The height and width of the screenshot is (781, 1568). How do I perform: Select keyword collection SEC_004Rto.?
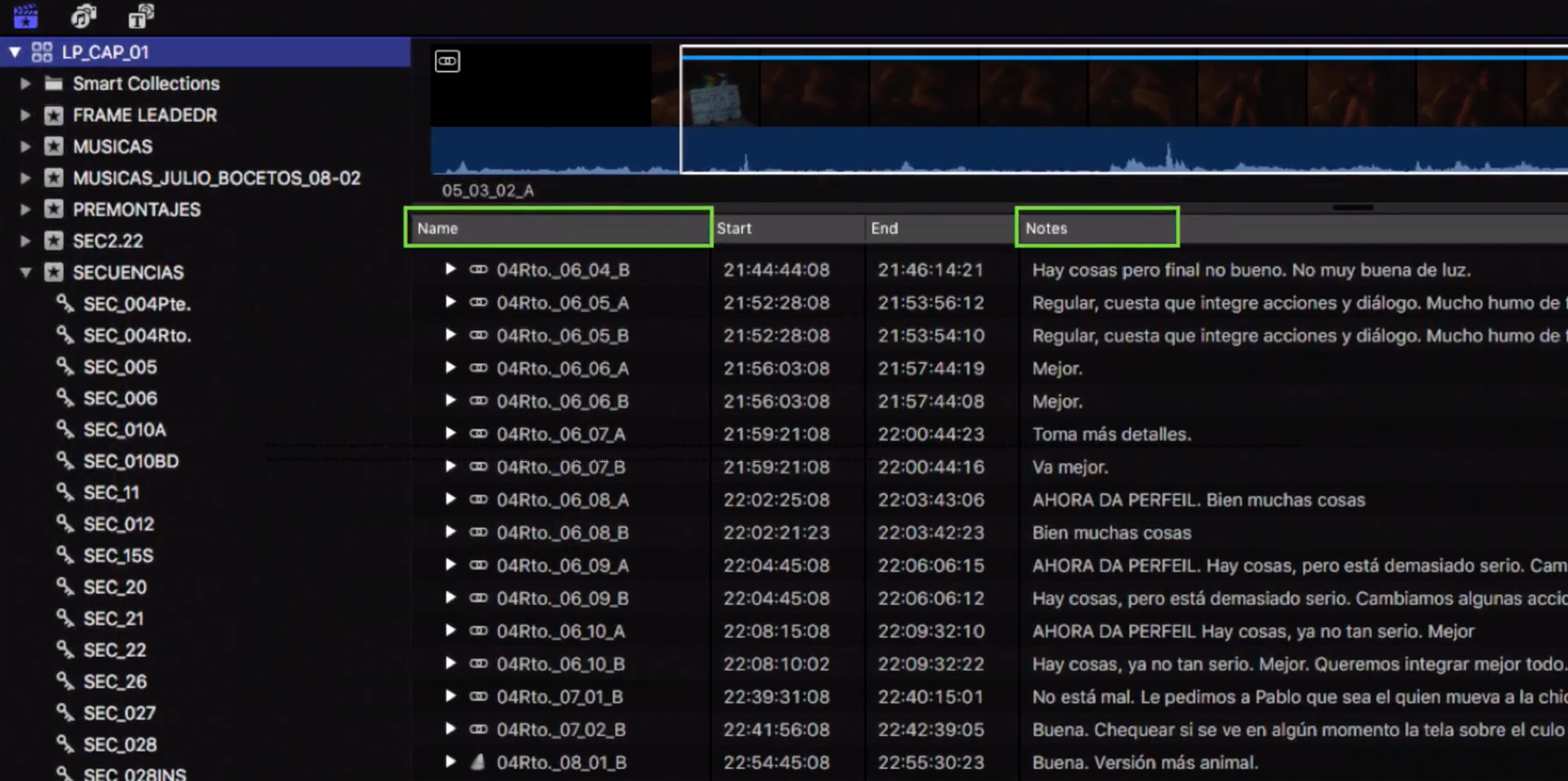pos(137,335)
